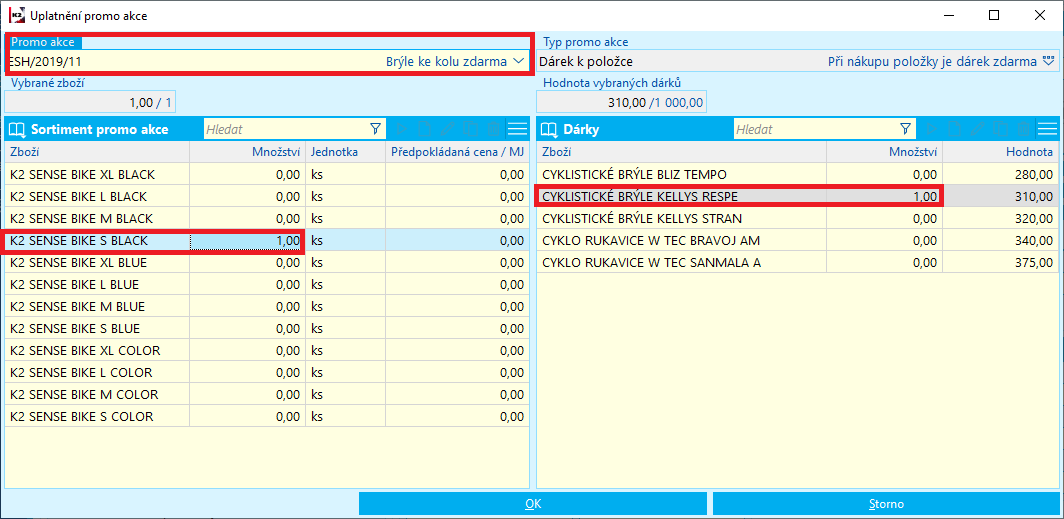Open the hamburger menu of Dárky panel

(x=1047, y=129)
